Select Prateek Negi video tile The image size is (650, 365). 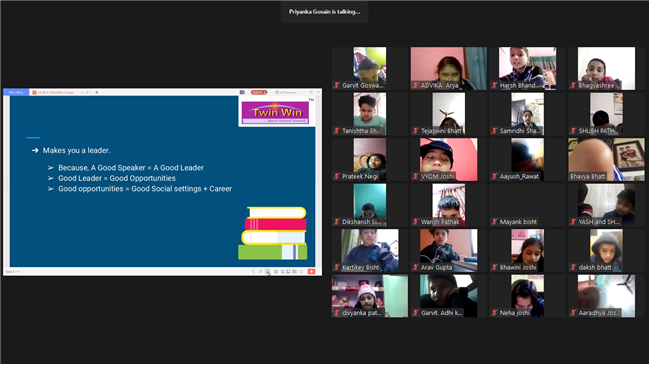(370, 160)
